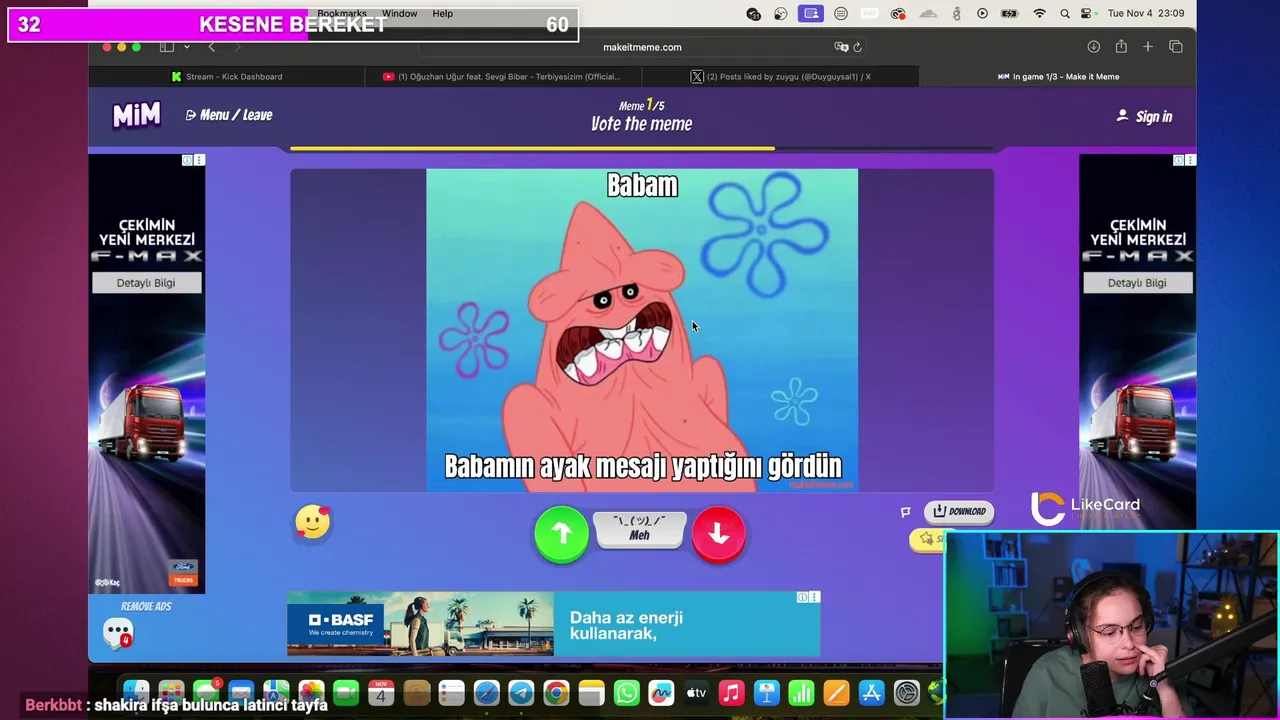This screenshot has width=1280, height=720.
Task: Select the Make it Meme tab
Action: tap(1058, 76)
